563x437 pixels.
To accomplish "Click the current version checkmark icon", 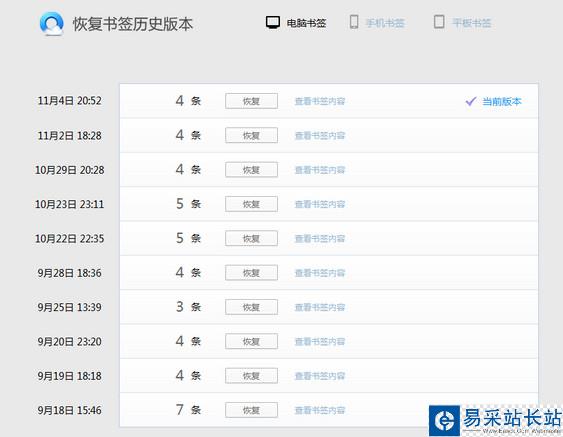I will (x=471, y=102).
